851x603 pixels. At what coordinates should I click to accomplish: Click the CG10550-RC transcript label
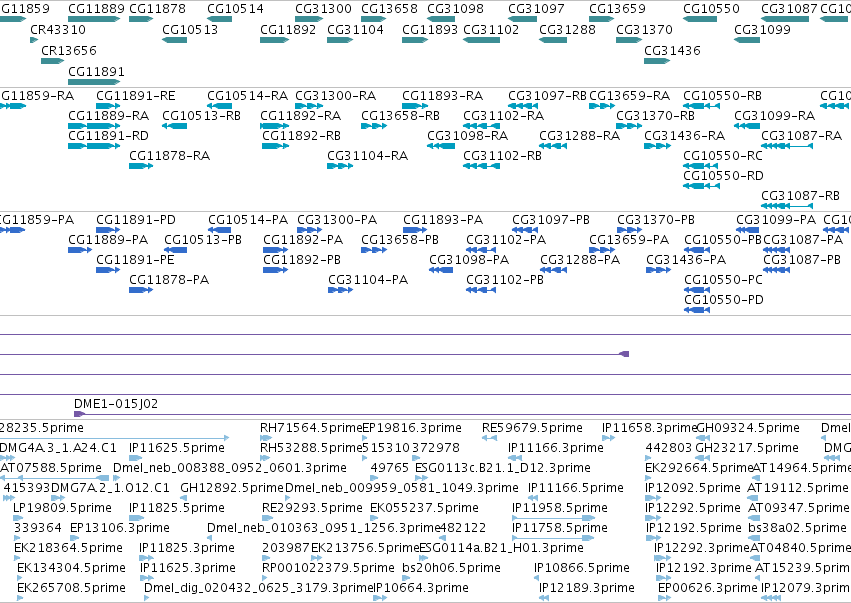tap(723, 156)
